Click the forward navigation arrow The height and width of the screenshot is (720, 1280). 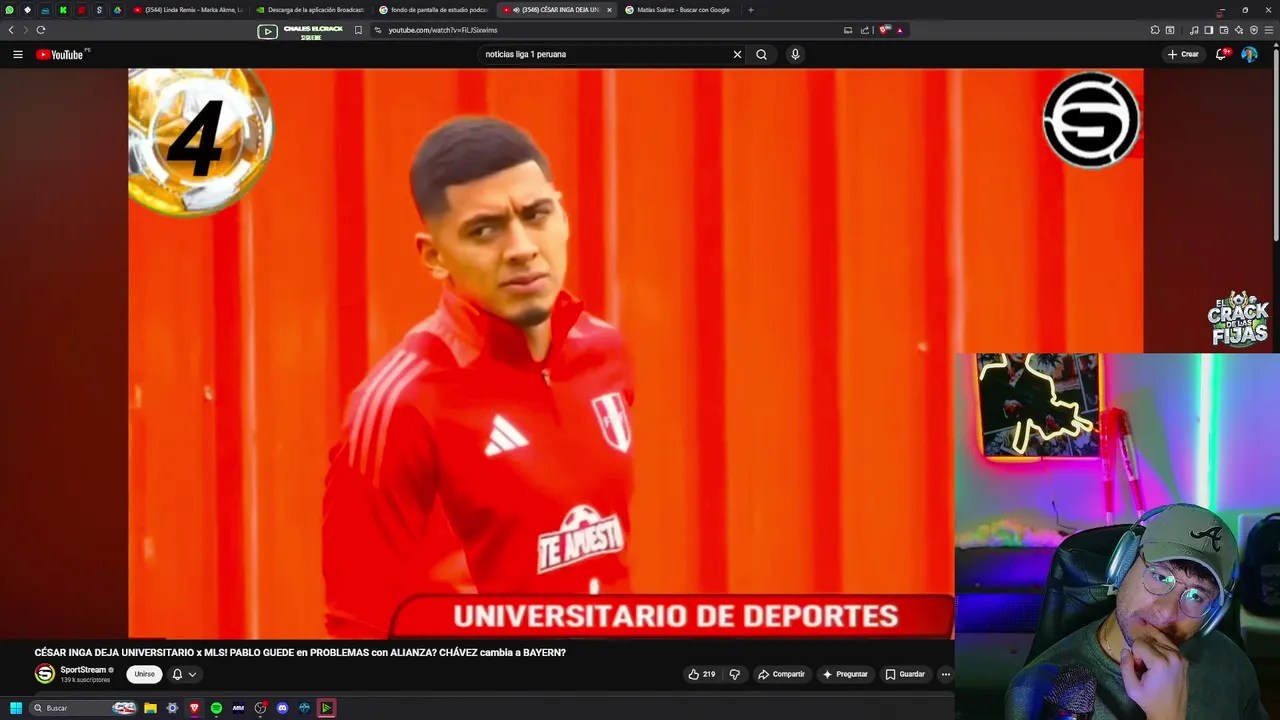pos(26,30)
